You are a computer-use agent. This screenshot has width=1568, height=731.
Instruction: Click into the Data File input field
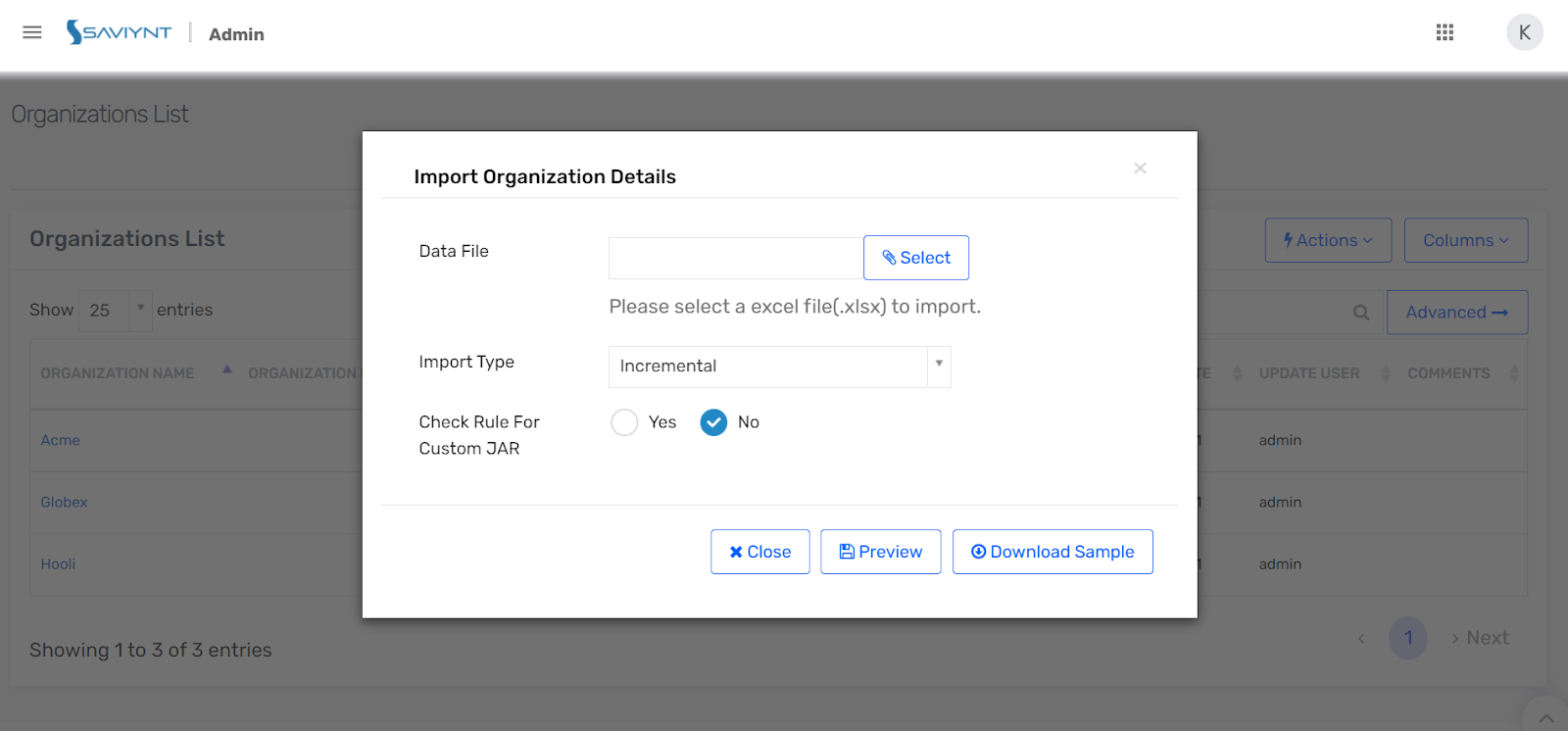736,258
